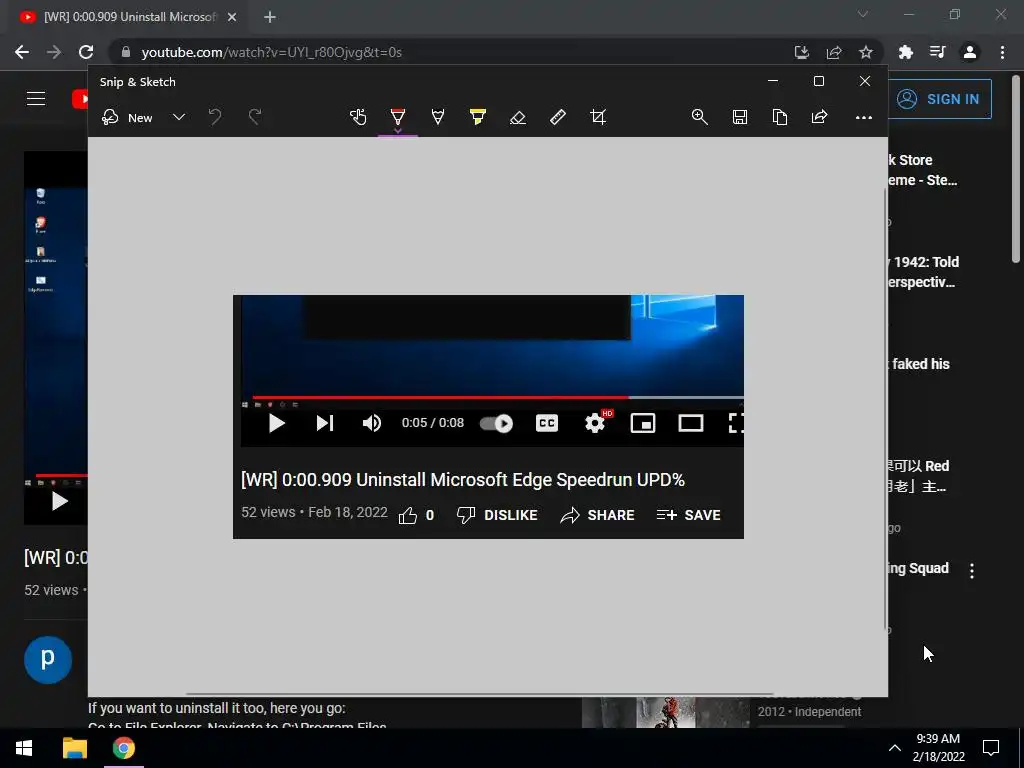Image resolution: width=1024 pixels, height=768 pixels.
Task: Click the share this page icon in Chrome
Action: 833,52
